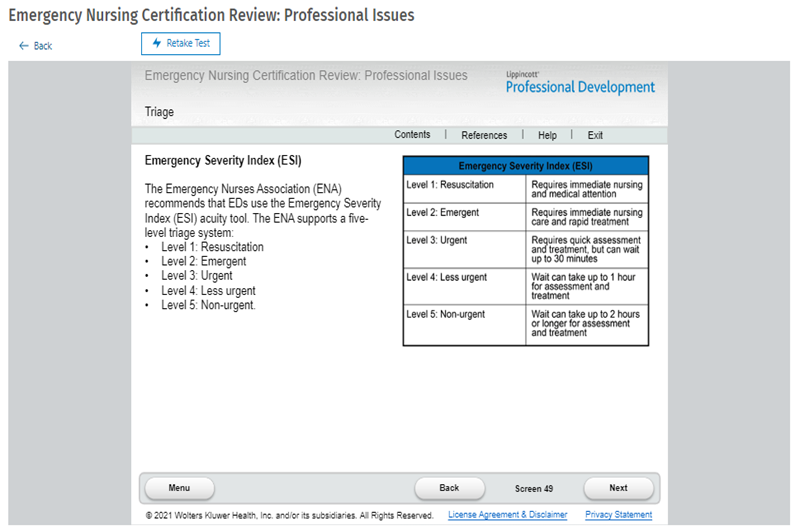This screenshot has height=528, width=800.
Task: Click the Screen 49 page indicator
Action: pyautogui.click(x=534, y=489)
